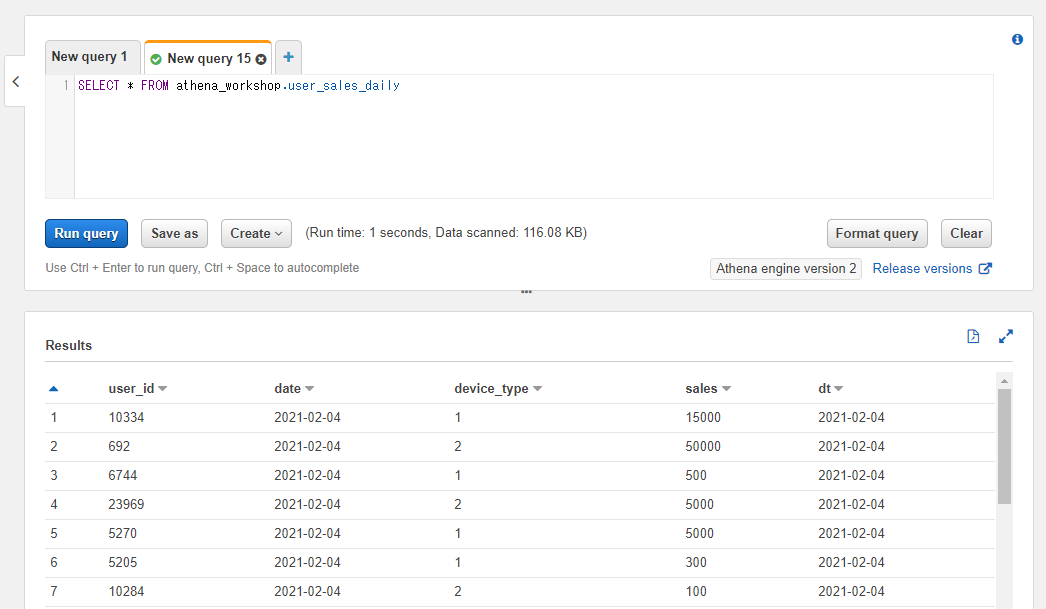1046x609 pixels.
Task: Sort ascending with the row-number column arrow
Action: tap(53, 388)
